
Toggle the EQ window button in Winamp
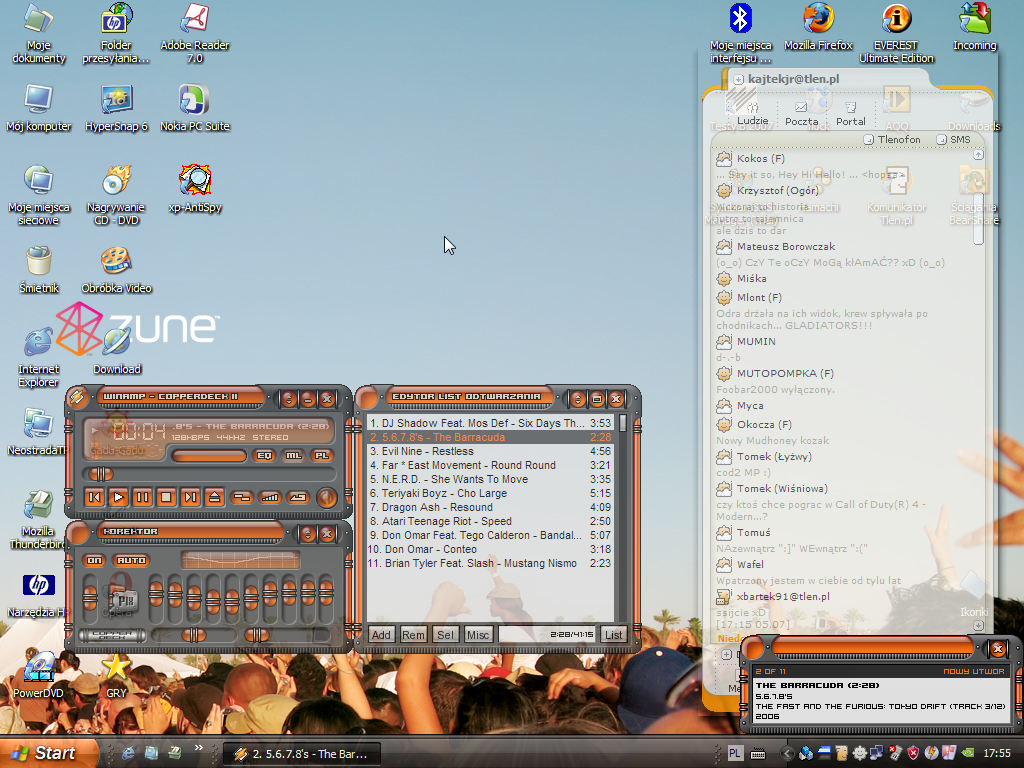pyautogui.click(x=264, y=456)
